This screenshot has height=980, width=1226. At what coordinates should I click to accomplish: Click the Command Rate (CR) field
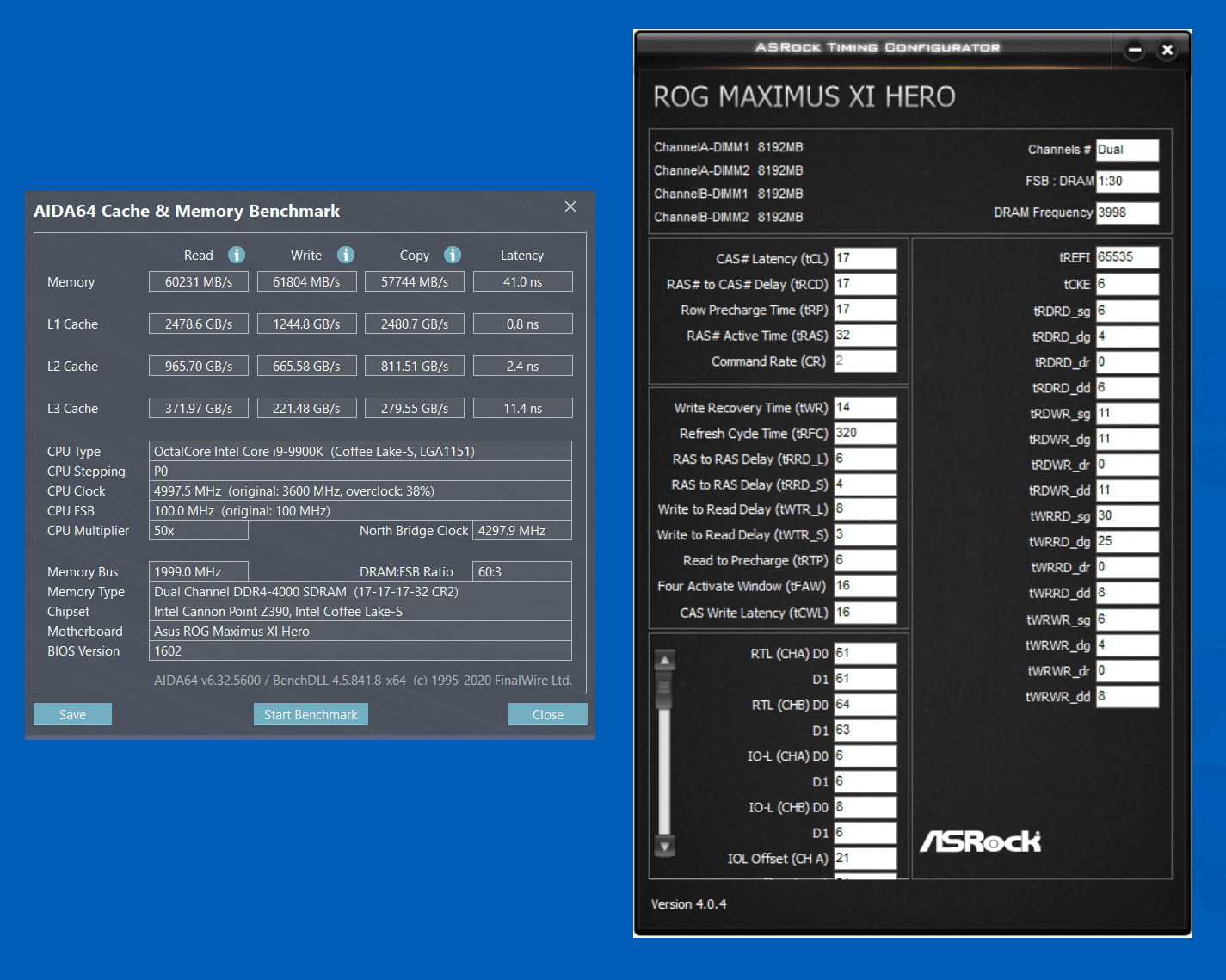866,361
